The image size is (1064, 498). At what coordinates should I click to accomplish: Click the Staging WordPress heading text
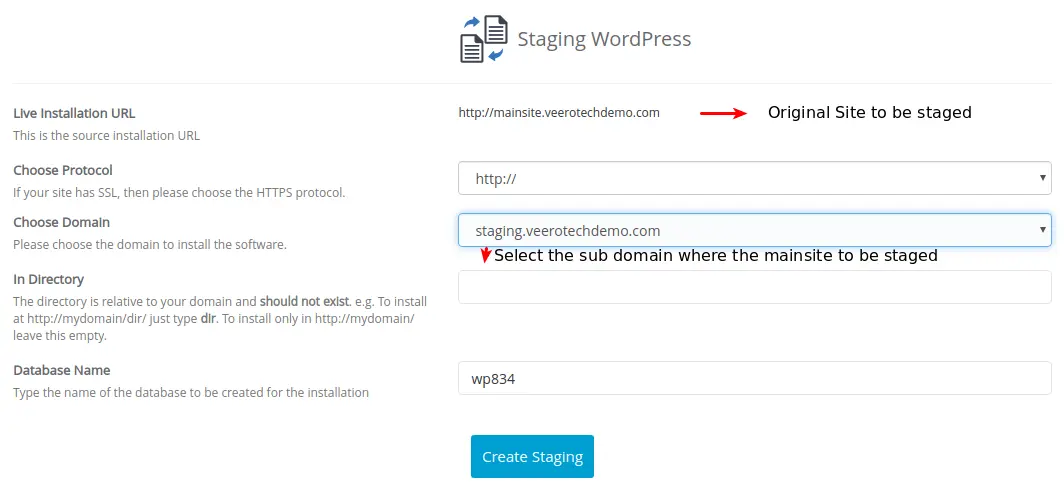coord(604,39)
